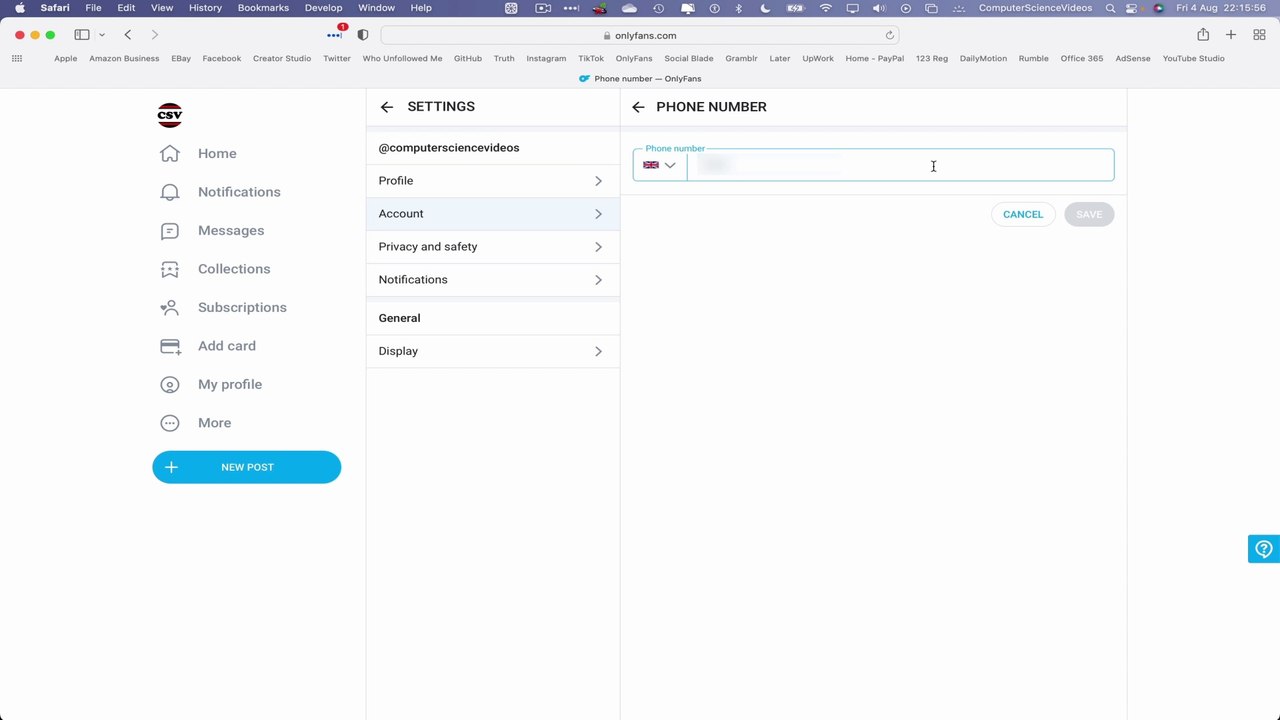
Task: Open Subscriptions icon in the sidebar
Action: pyautogui.click(x=170, y=308)
